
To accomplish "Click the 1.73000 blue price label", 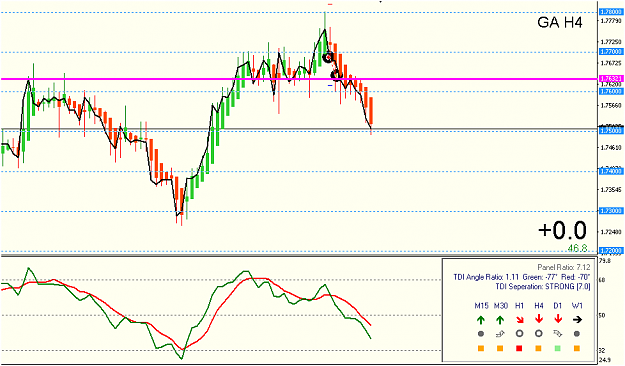I will (x=611, y=211).
